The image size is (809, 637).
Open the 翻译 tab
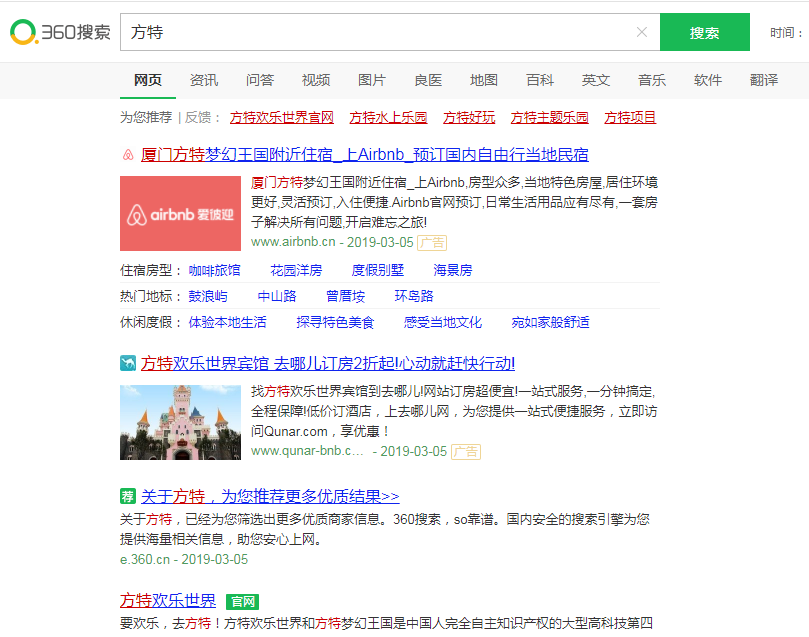(x=764, y=80)
